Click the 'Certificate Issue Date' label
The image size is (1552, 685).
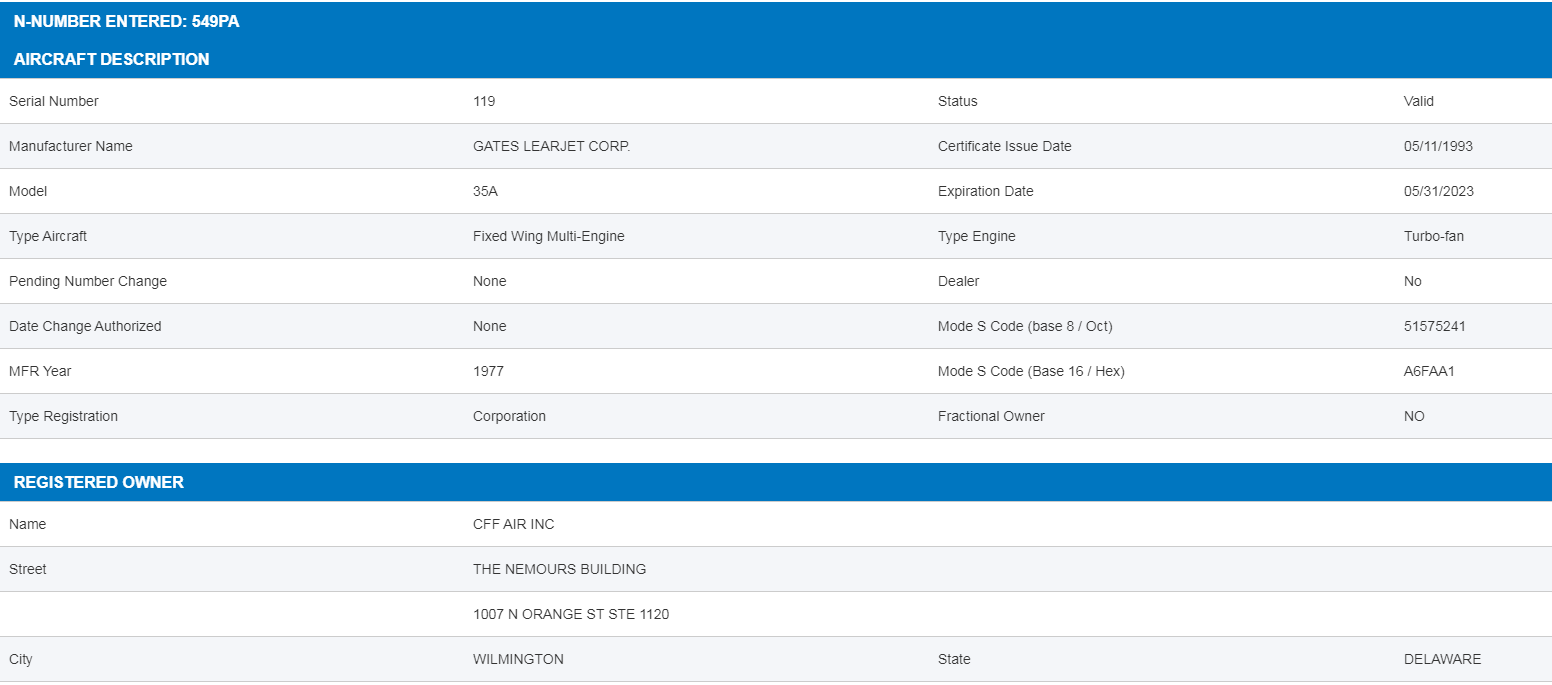[1005, 146]
